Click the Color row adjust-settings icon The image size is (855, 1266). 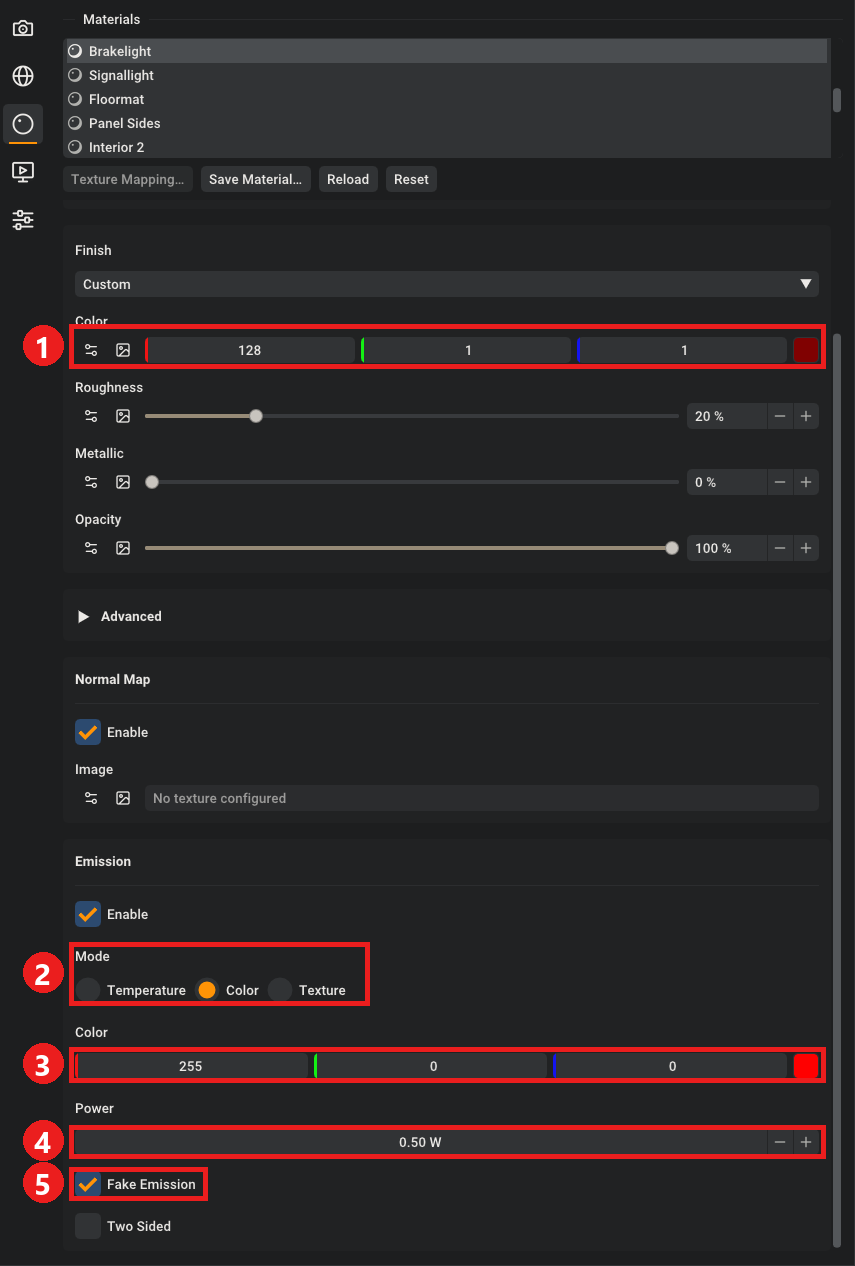coord(91,350)
